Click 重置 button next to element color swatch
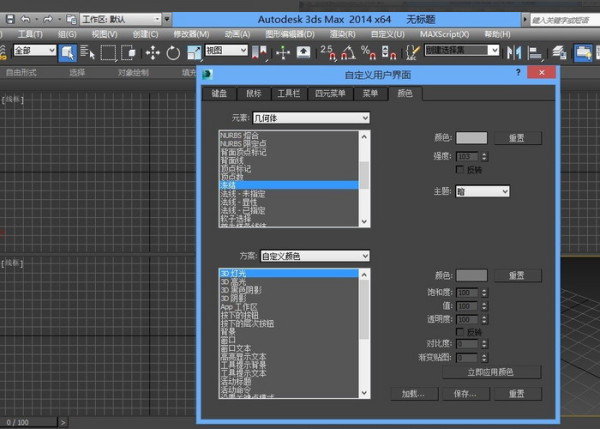 (517, 138)
